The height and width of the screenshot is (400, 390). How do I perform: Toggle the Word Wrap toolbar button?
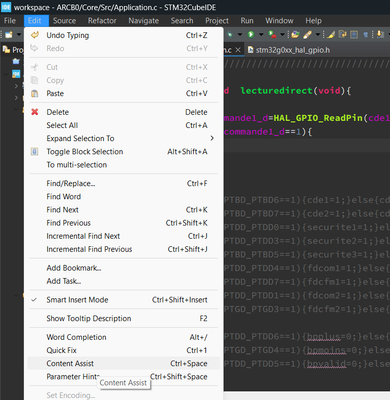pyautogui.click(x=342, y=34)
